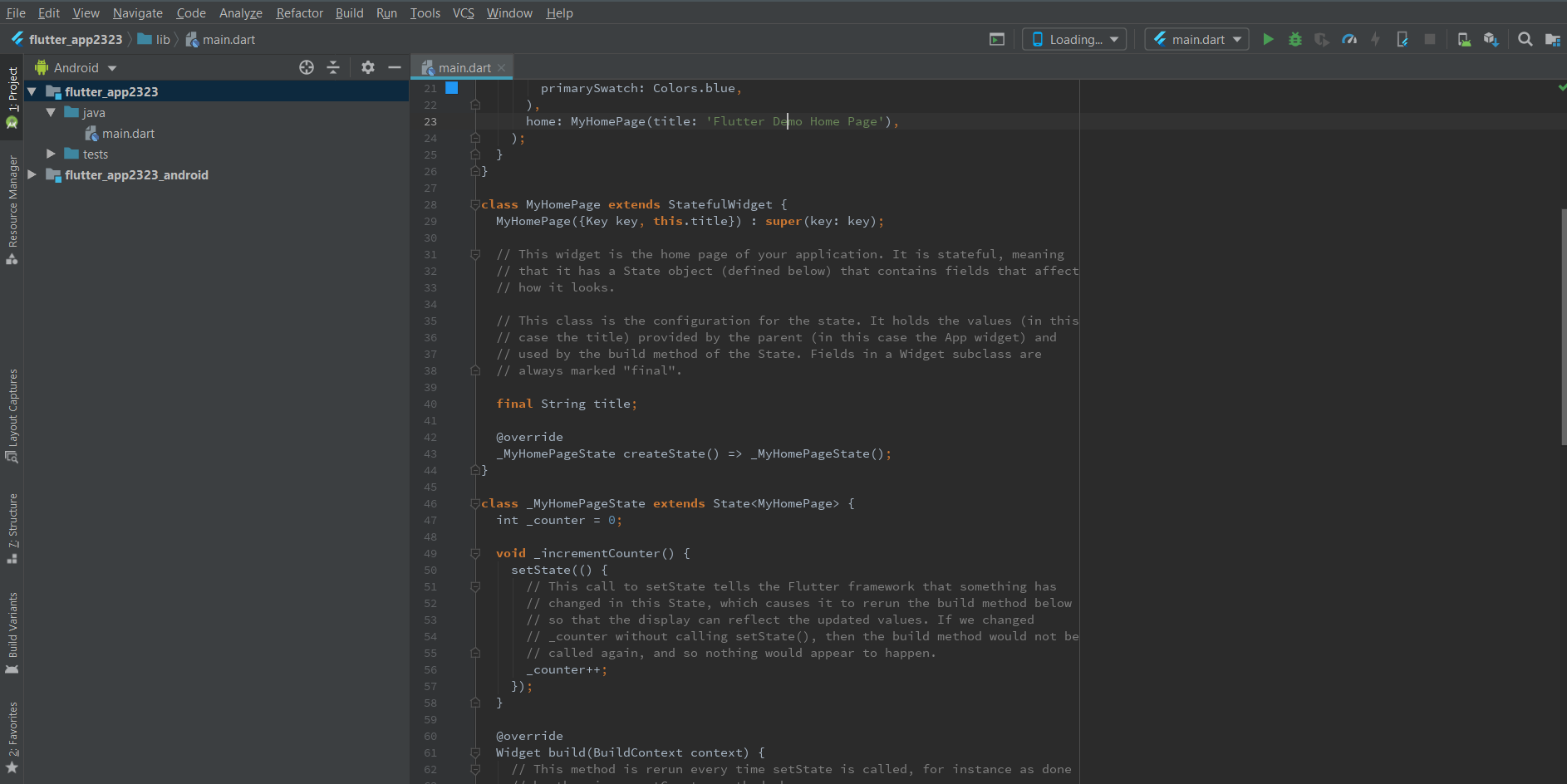The height and width of the screenshot is (784, 1567).
Task: Open the File menu
Action: coord(16,12)
